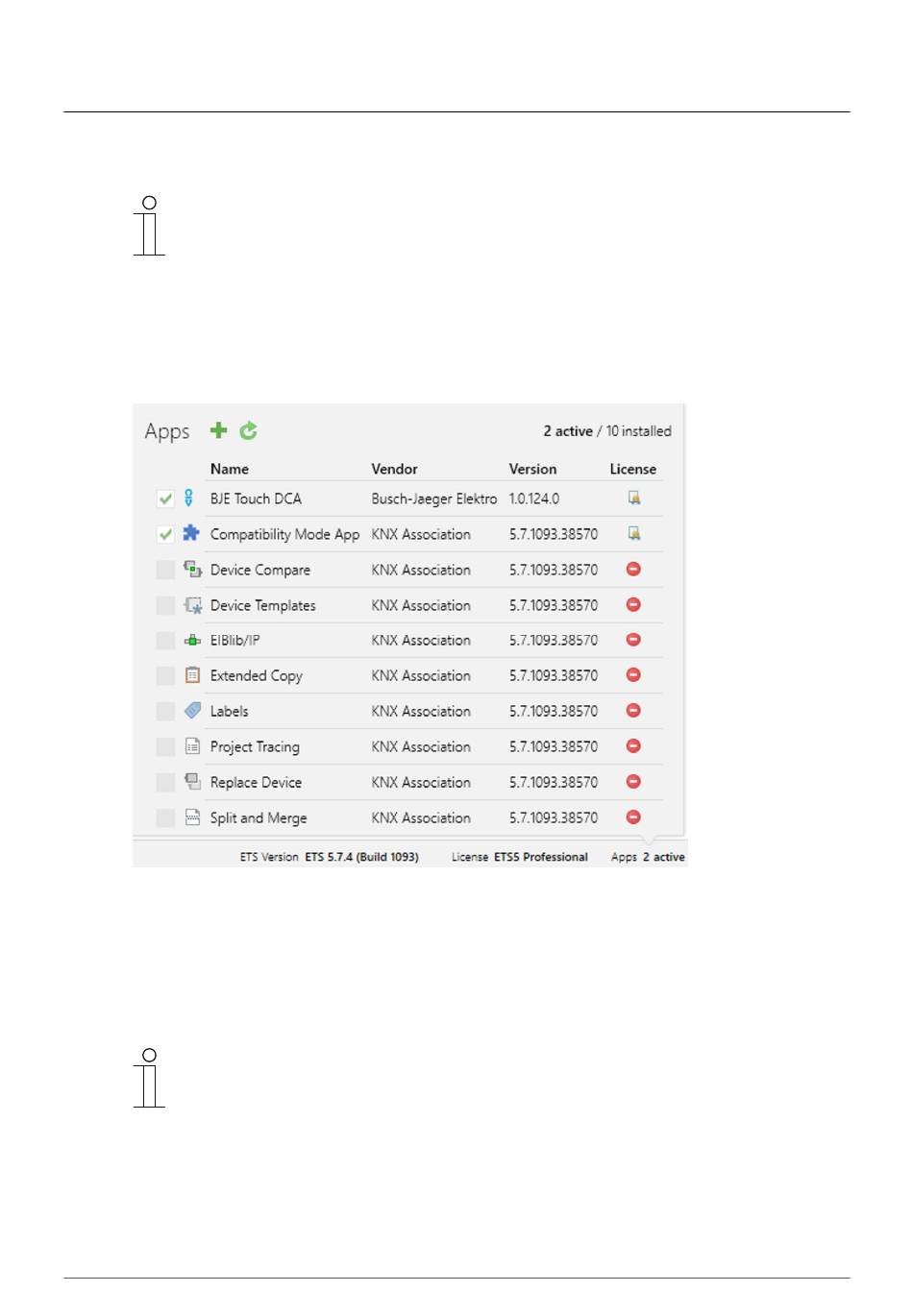Refresh the Apps list with green arrow
The height and width of the screenshot is (1316, 913).
click(x=249, y=430)
